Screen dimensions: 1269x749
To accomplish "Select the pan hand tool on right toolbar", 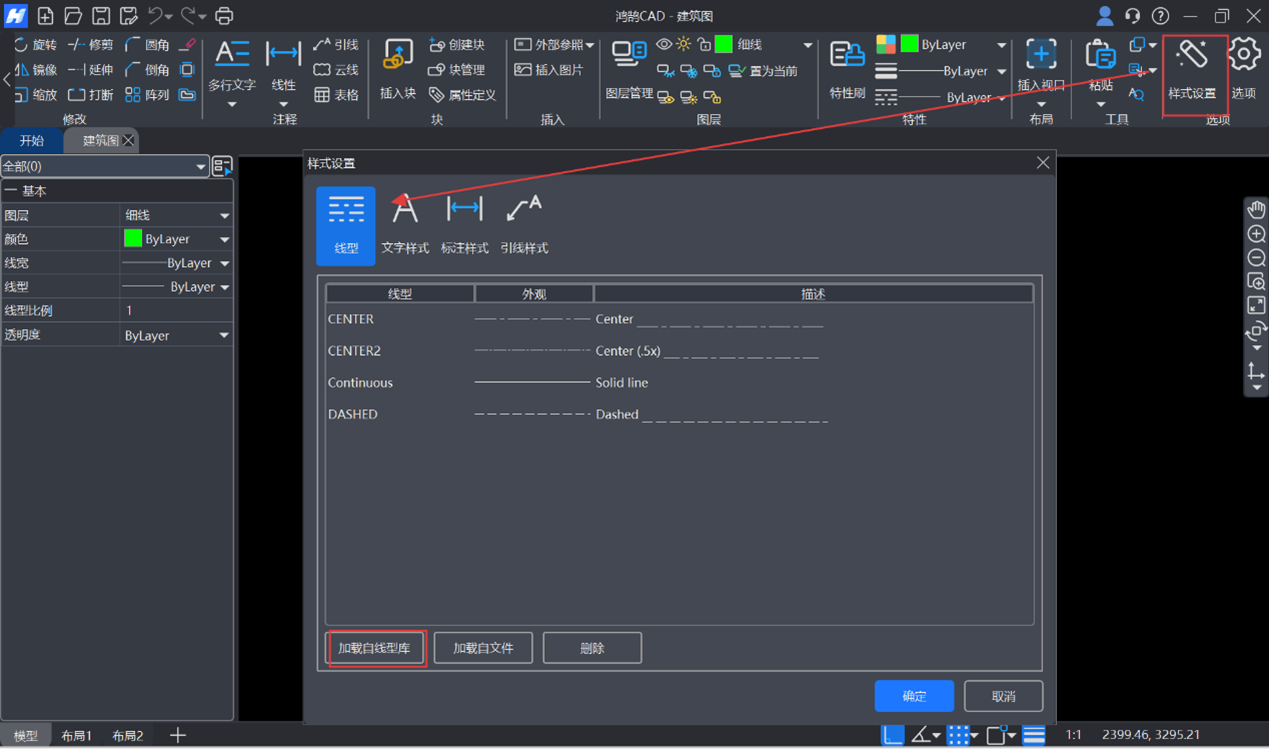I will 1256,210.
